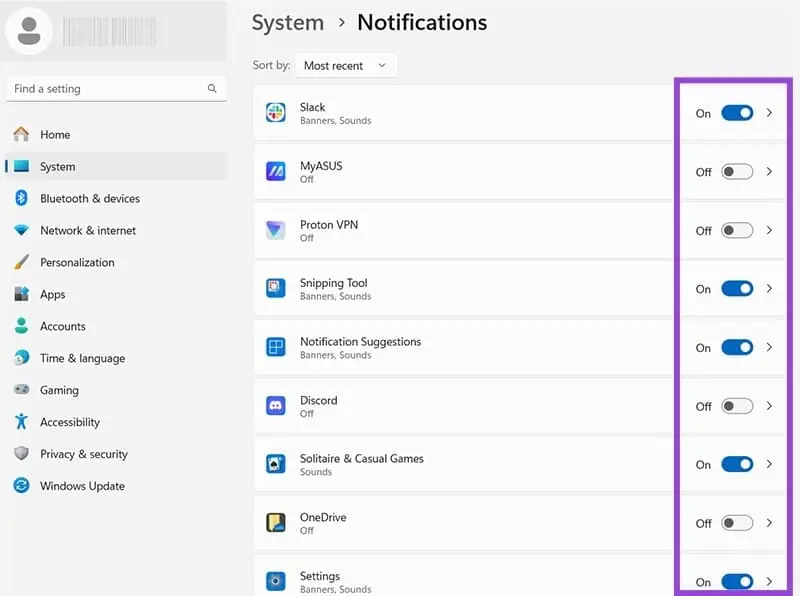Click the OneDrive app icon
Image resolution: width=800 pixels, height=596 pixels.
pos(276,523)
